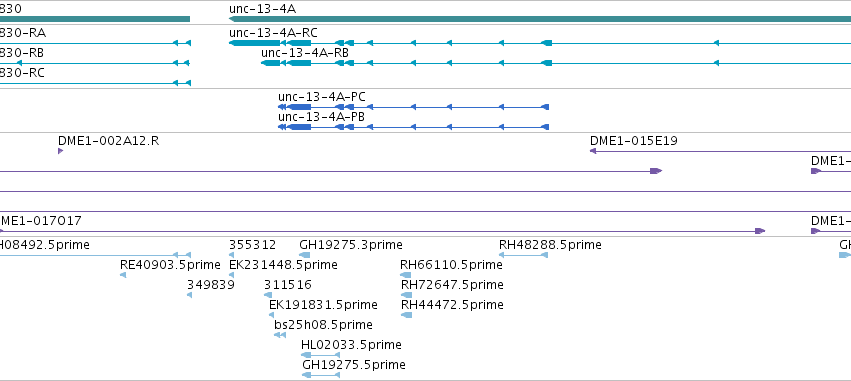Screen dimensions: 851x381
Task: Click the 349839 feature arrow
Action: tap(189, 295)
